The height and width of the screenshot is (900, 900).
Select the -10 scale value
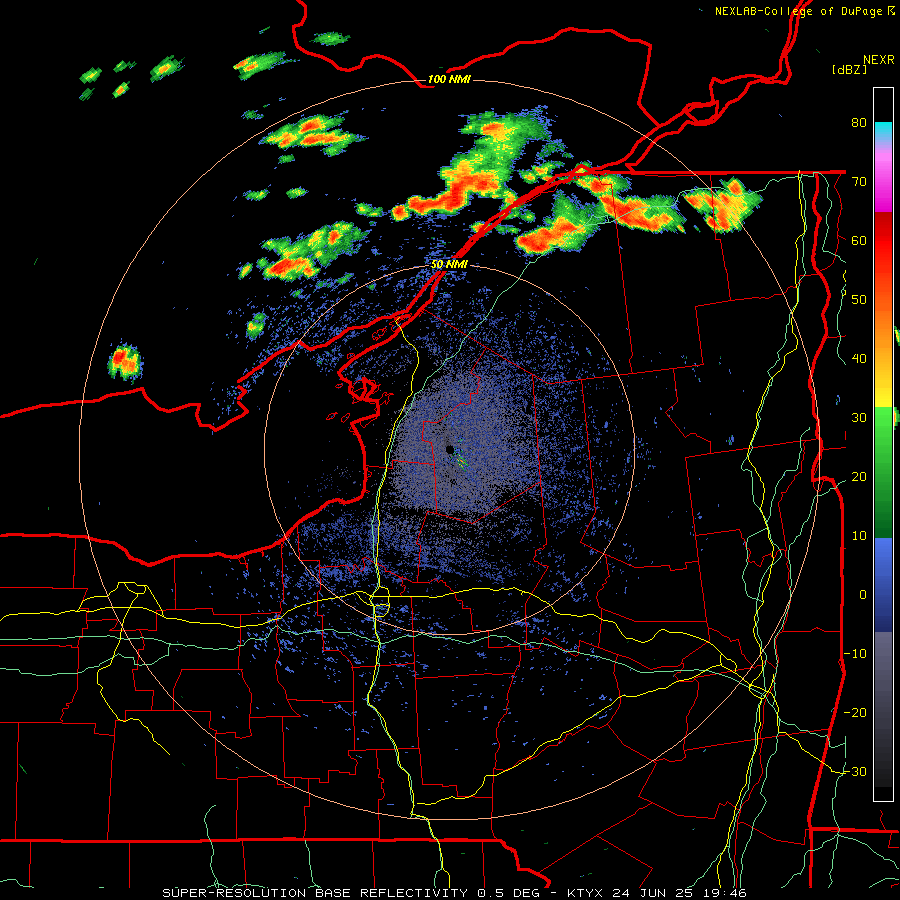pos(855,654)
